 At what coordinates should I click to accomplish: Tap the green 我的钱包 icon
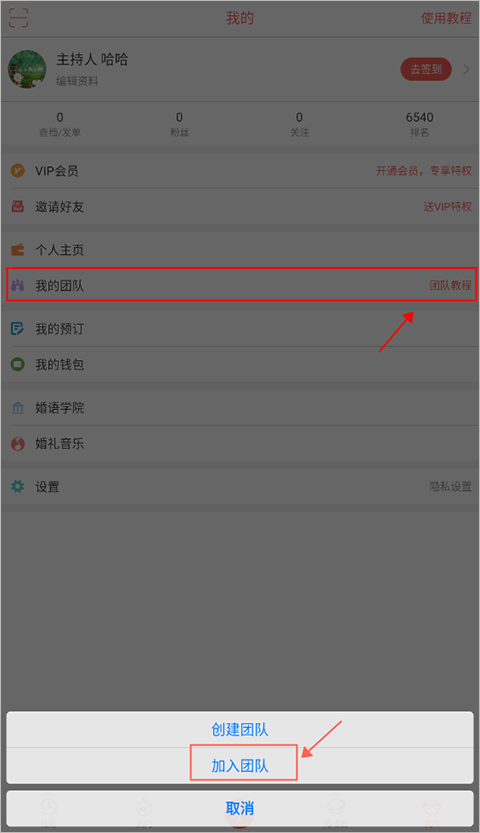point(18,364)
